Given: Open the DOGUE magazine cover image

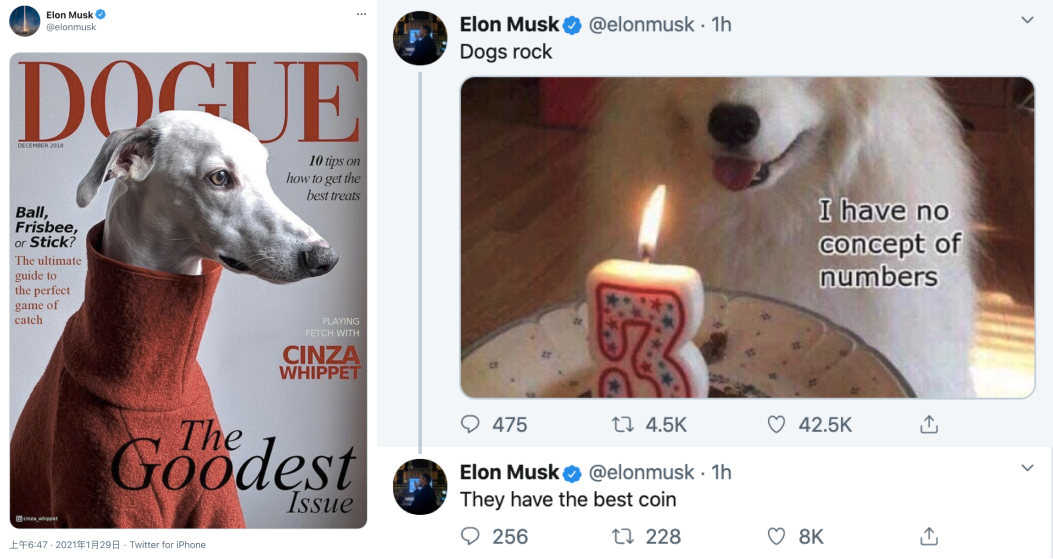Looking at the screenshot, I should 188,290.
